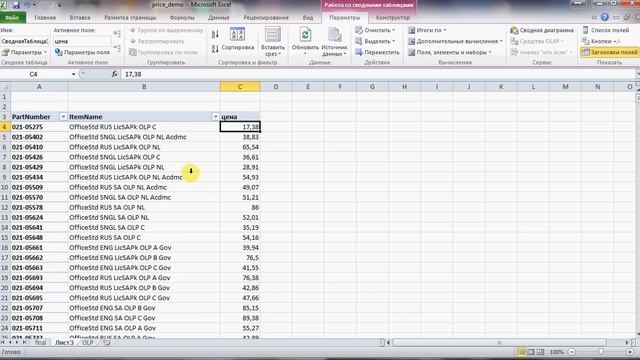Viewport: 640px width, 360px height.
Task: Switch to Normal view in the status bar
Action: pyautogui.click(x=522, y=351)
